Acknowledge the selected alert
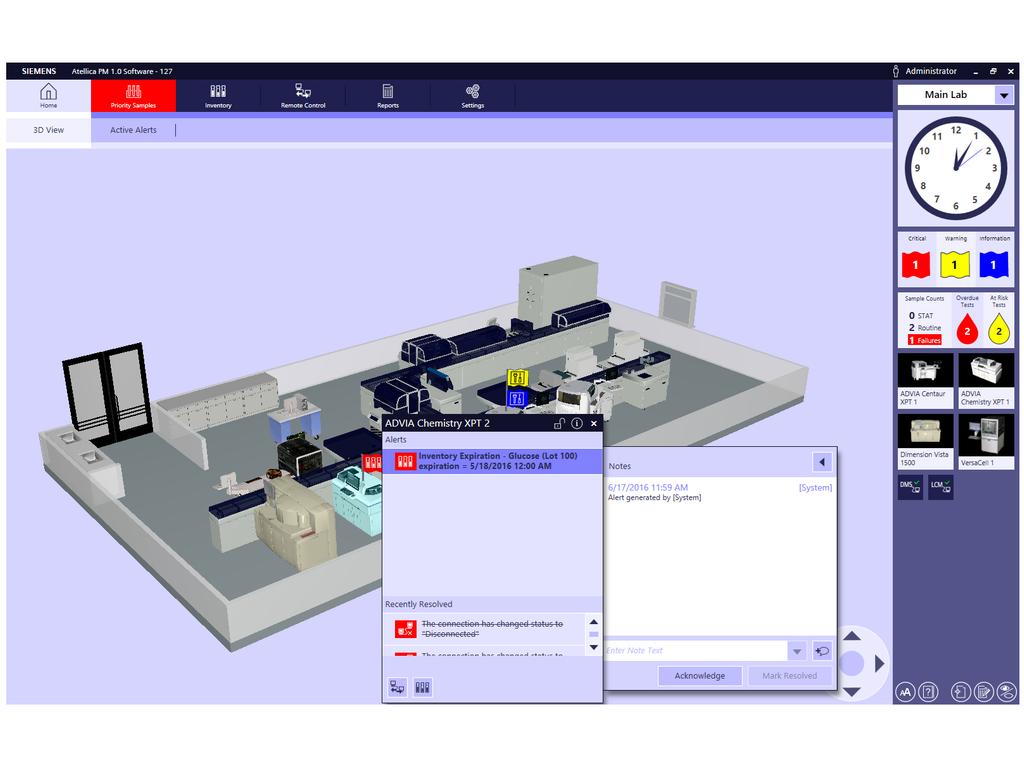1024x768 pixels. pos(699,675)
